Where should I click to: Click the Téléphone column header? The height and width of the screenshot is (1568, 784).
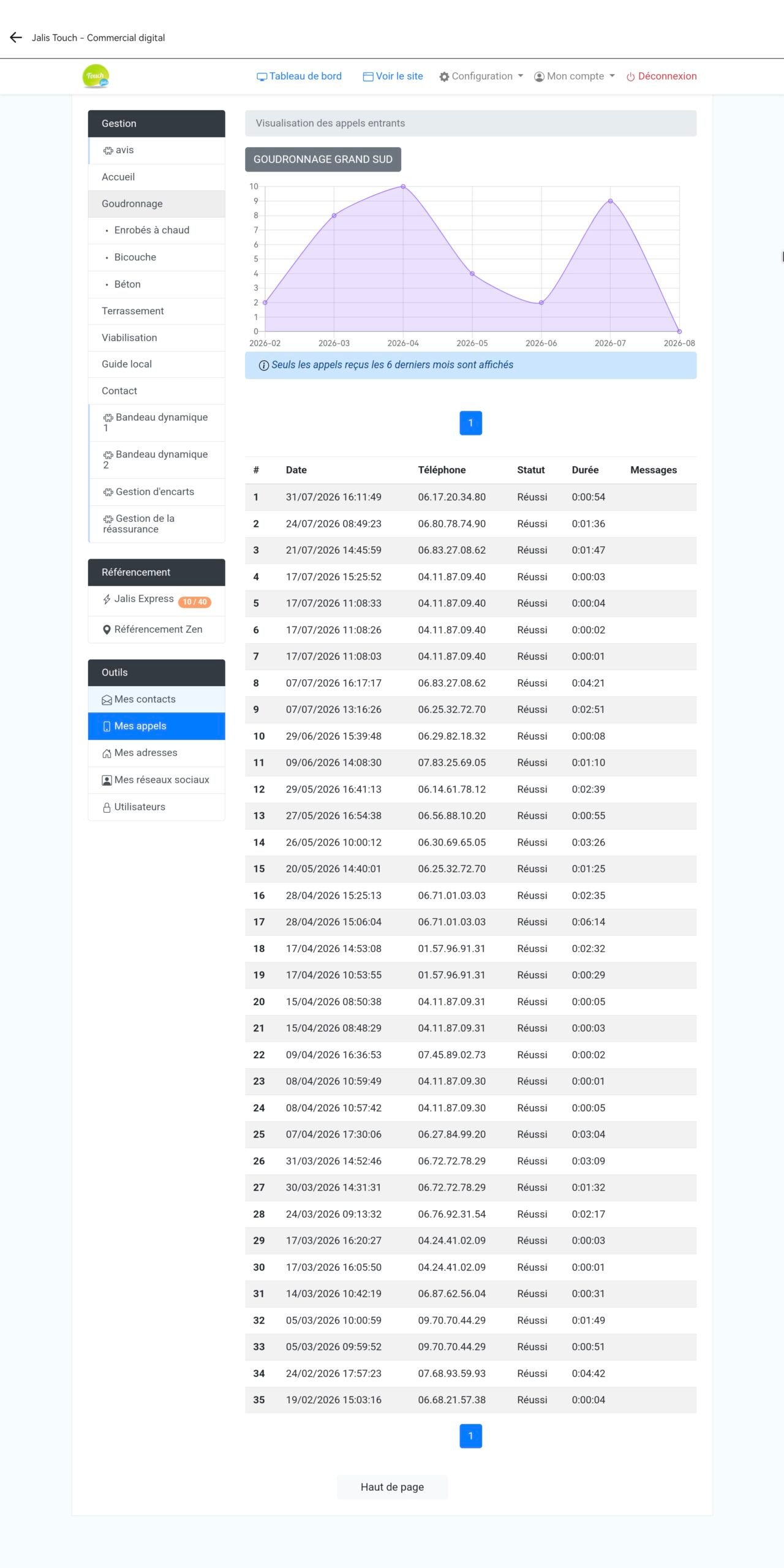(442, 470)
